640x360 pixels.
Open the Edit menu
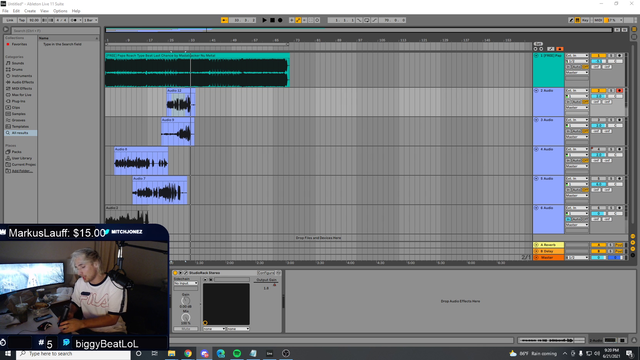point(16,11)
